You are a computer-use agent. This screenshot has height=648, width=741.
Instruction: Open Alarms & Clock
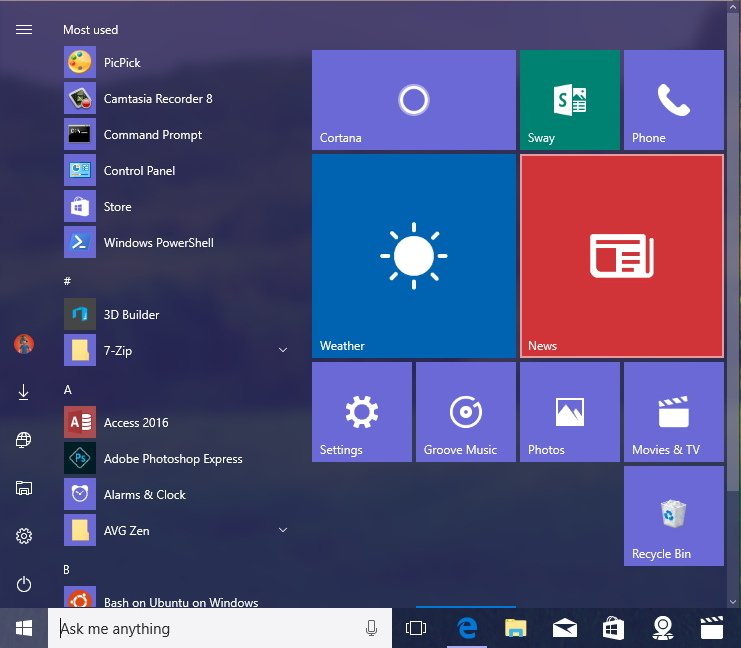click(x=177, y=494)
